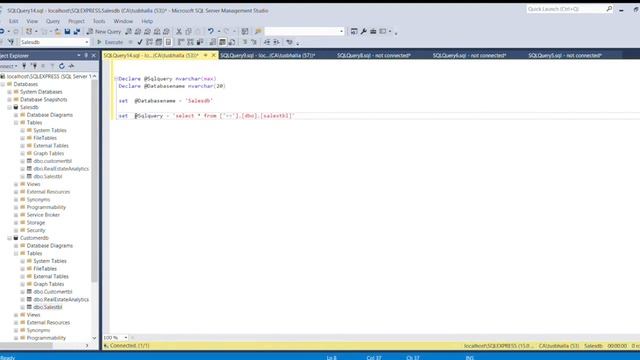Open the Query menu
Image resolution: width=640 pixels, height=360 pixels.
53,21
